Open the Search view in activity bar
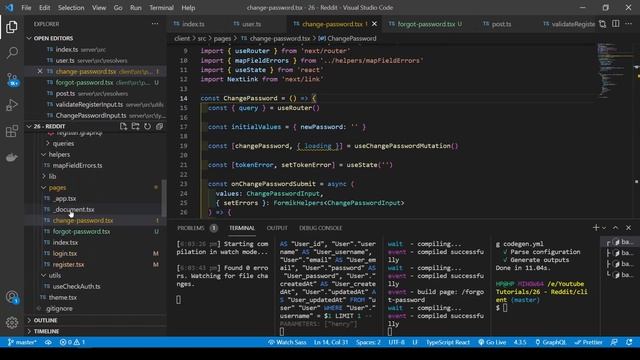Image resolution: width=640 pixels, height=360 pixels. click(12, 53)
